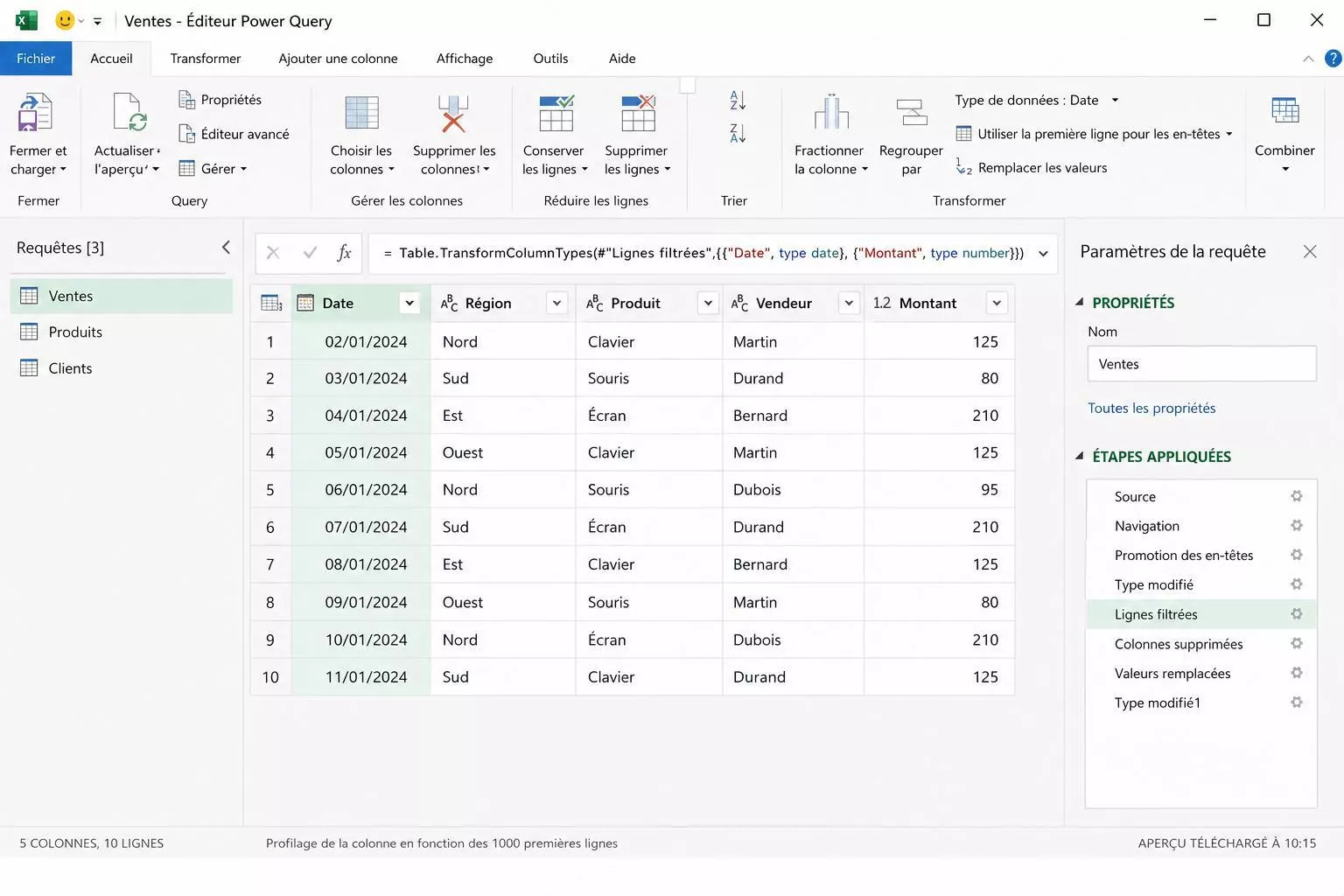Click Regrouper par icon
Viewport: 1344px width, 896px height.
912,113
